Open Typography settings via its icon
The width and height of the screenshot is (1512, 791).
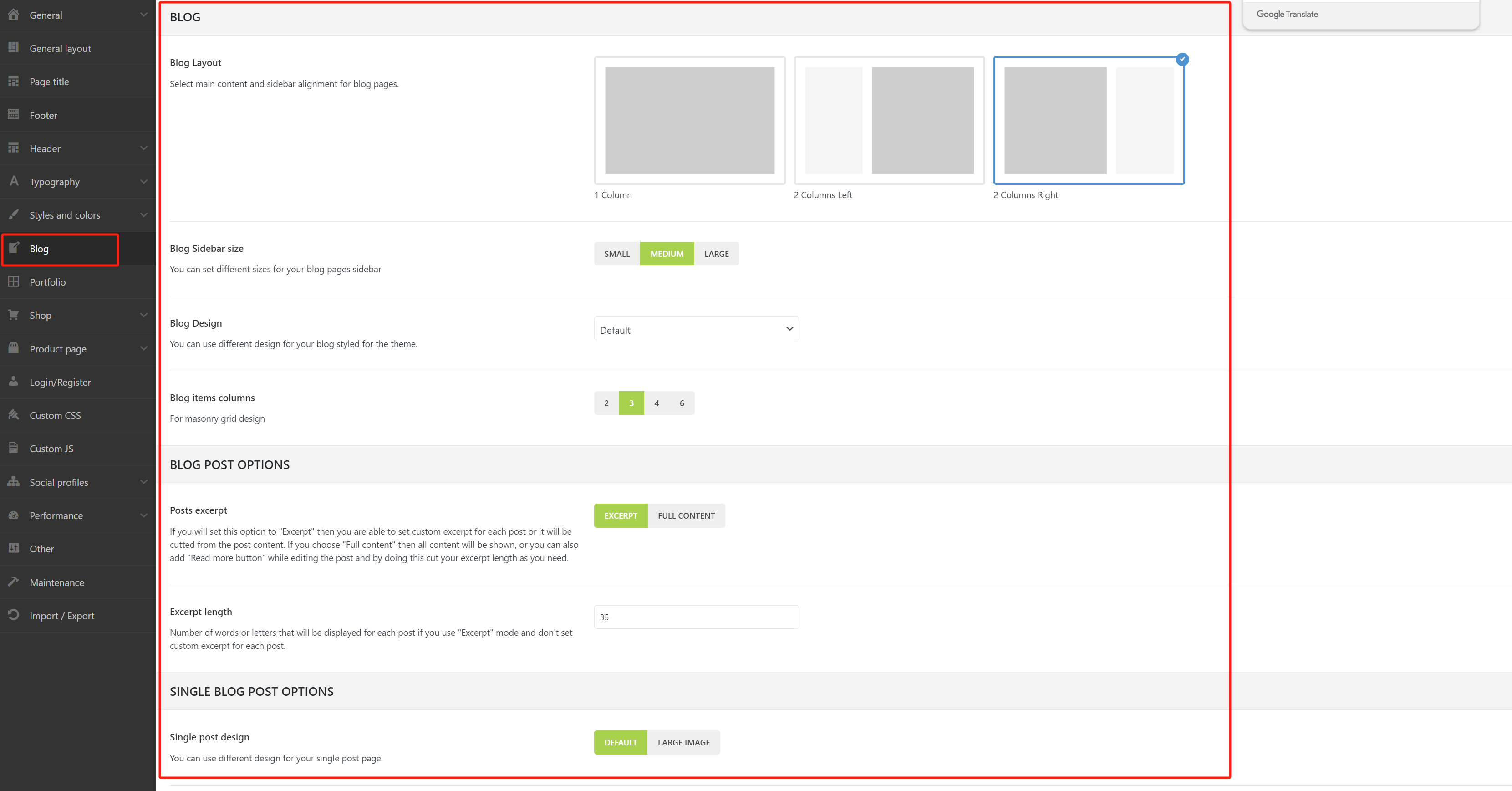coord(14,181)
